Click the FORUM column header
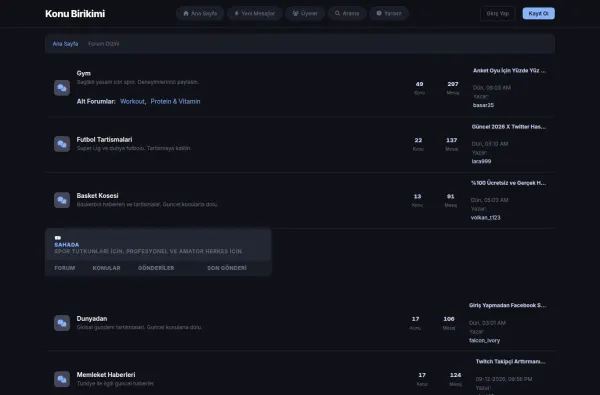The height and width of the screenshot is (395, 600). pyautogui.click(x=65, y=268)
